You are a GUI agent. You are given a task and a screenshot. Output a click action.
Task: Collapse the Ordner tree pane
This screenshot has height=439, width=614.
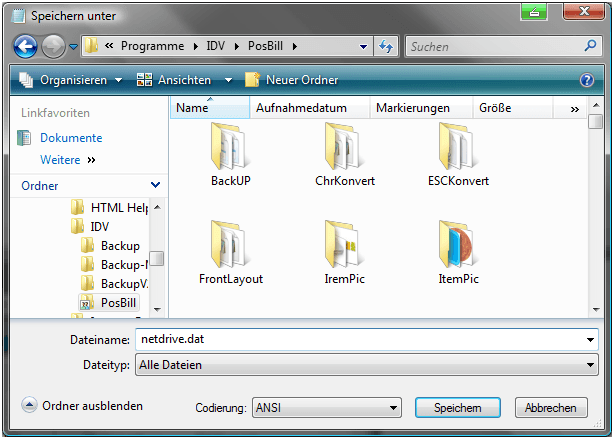click(x=155, y=185)
